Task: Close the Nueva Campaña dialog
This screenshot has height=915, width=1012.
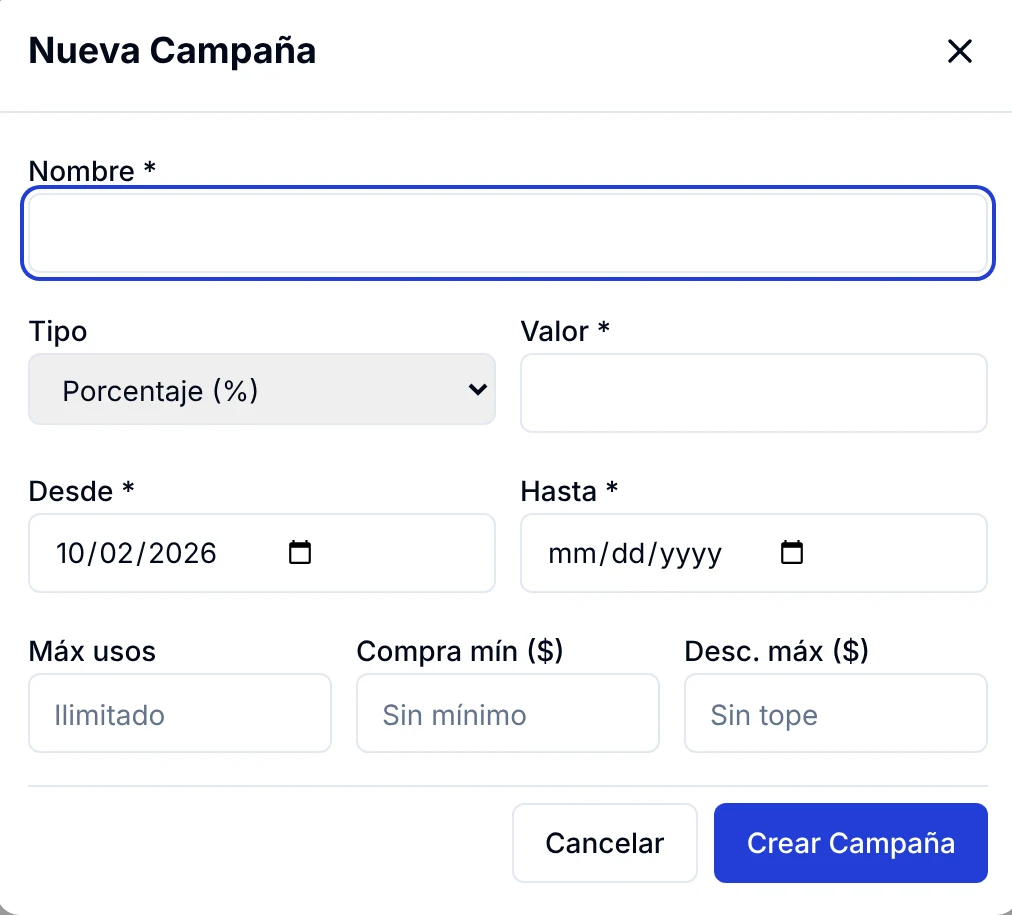Action: pos(959,51)
